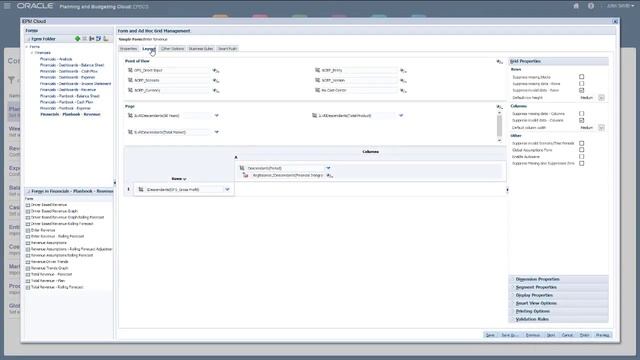This screenshot has width=640, height=360.
Task: Click dimension icon of Descendants(Period) column
Action: [242, 168]
